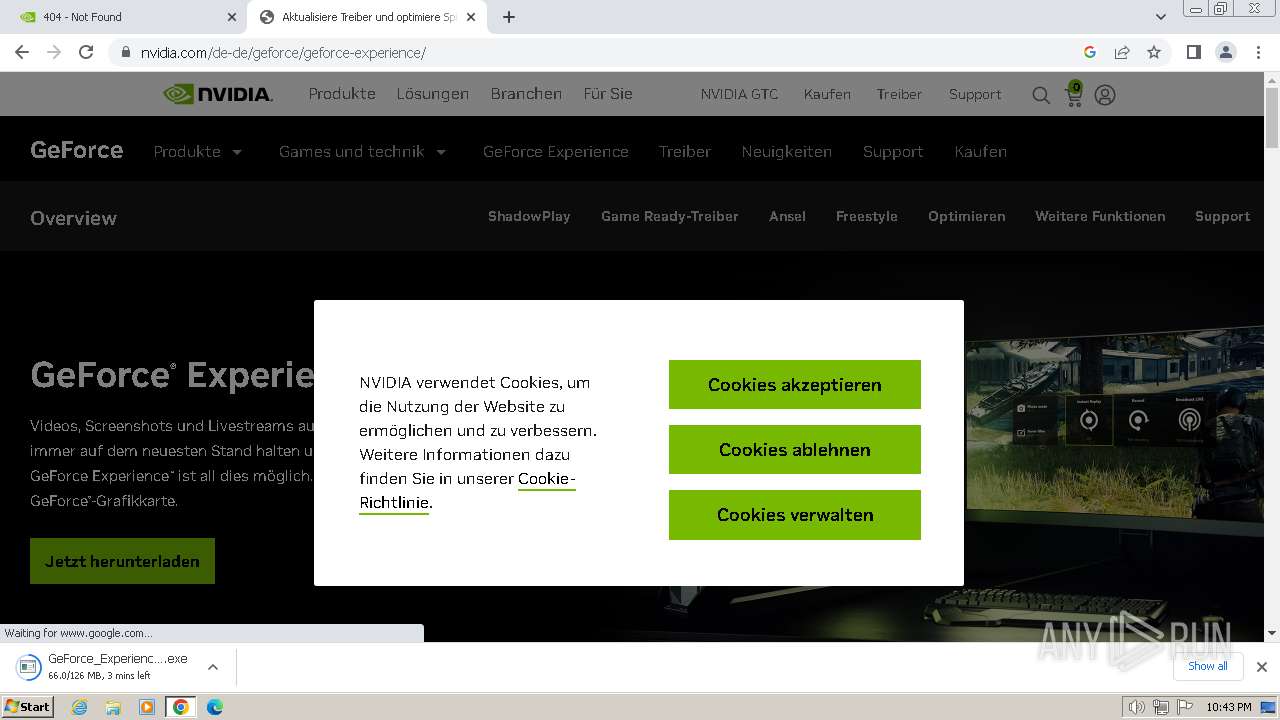Viewport: 1280px width, 720px height.
Task: Open Internet Explorer from taskbar
Action: click(80, 707)
